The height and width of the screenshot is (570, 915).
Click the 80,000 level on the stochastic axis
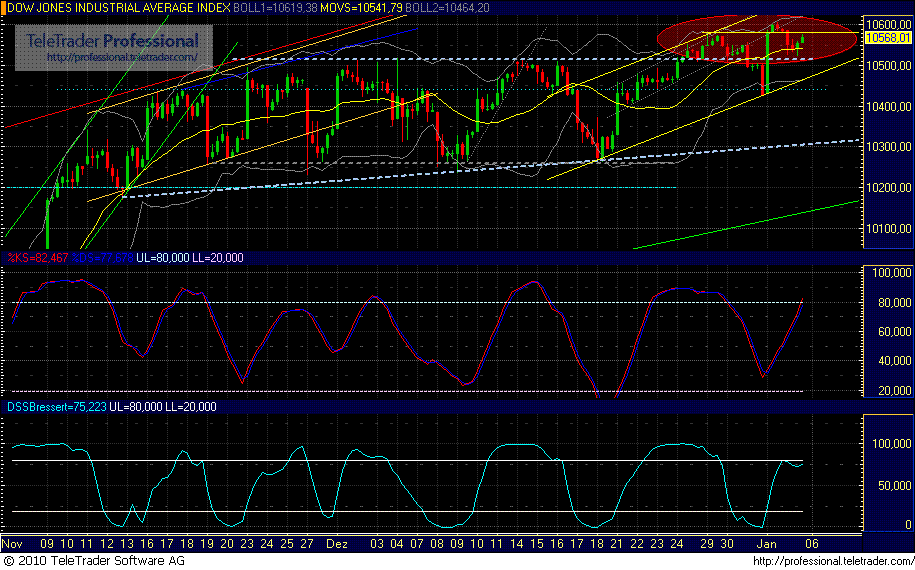click(888, 302)
